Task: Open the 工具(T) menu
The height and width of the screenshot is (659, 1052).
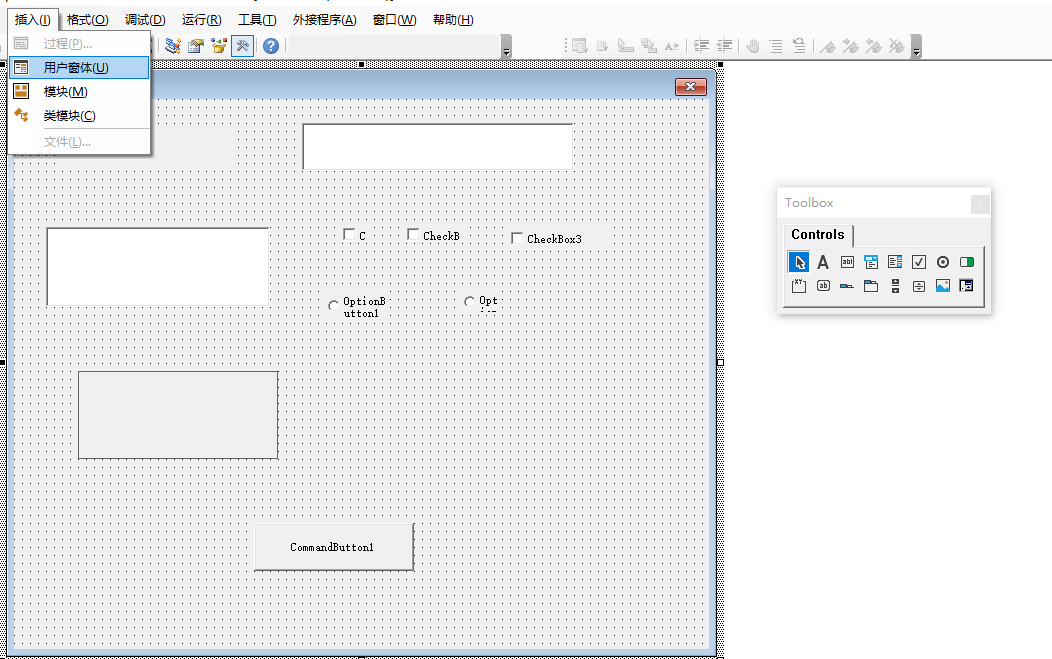Action: tap(257, 19)
